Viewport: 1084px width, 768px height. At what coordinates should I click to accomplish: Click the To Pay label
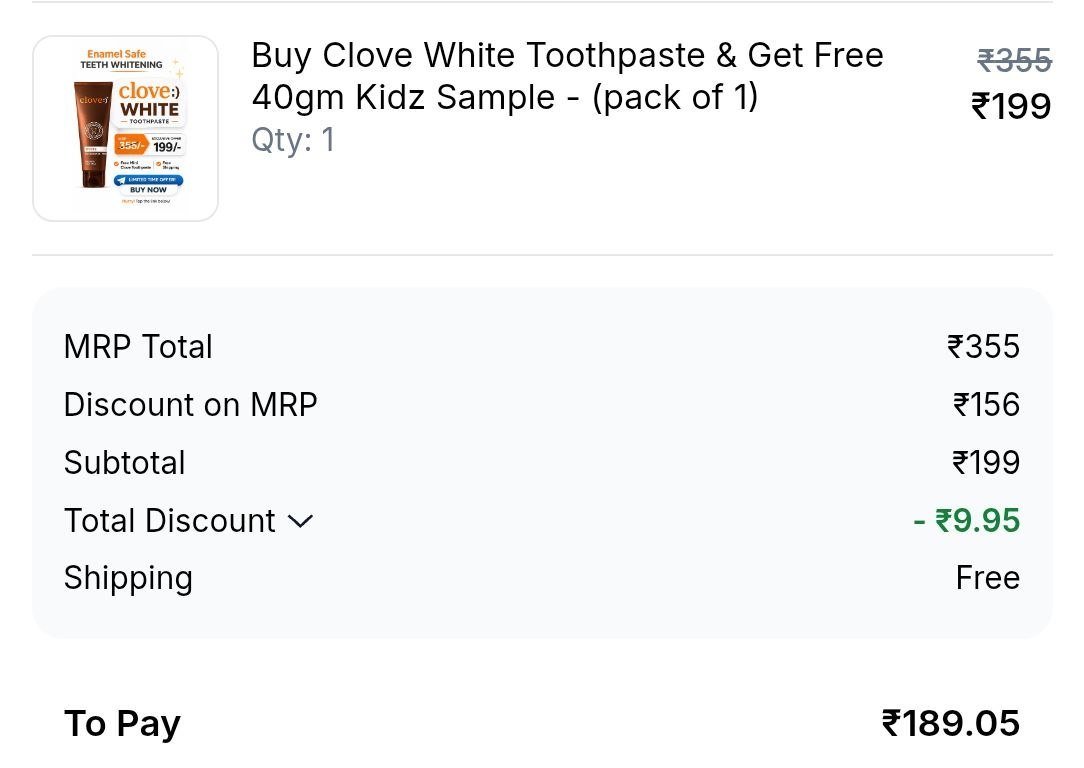tap(122, 722)
